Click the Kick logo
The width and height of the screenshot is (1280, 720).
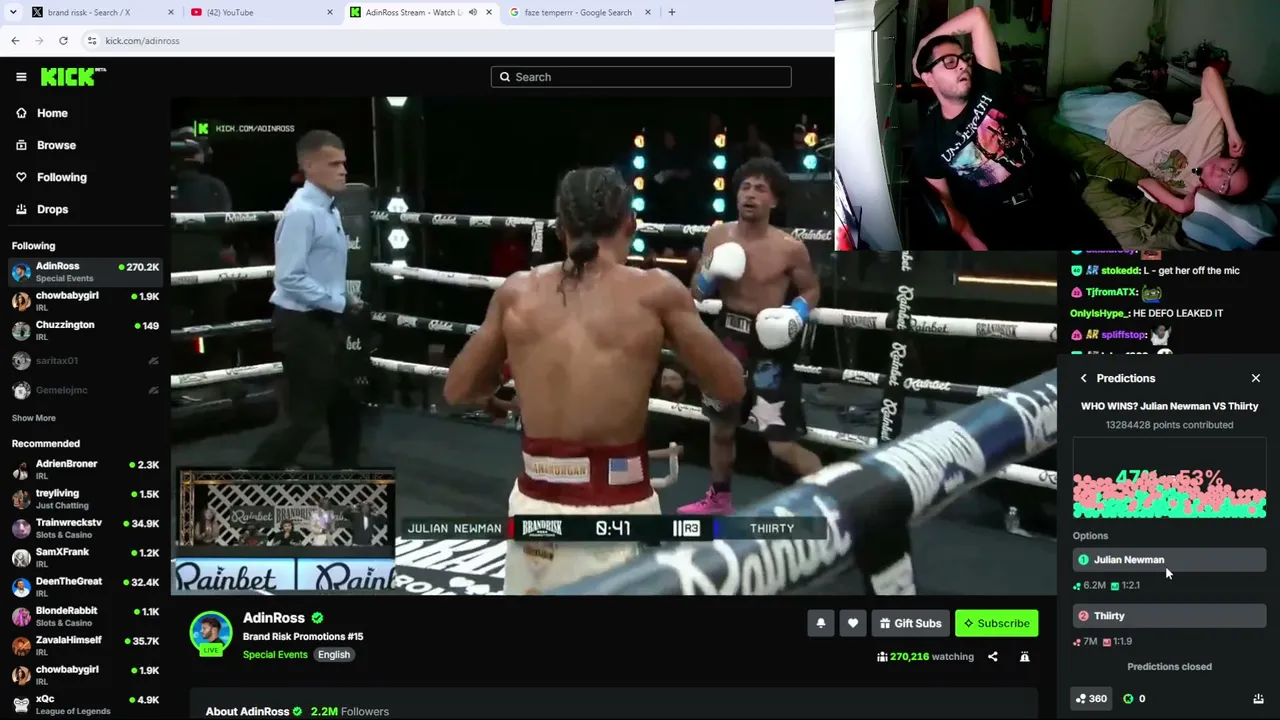[x=73, y=77]
